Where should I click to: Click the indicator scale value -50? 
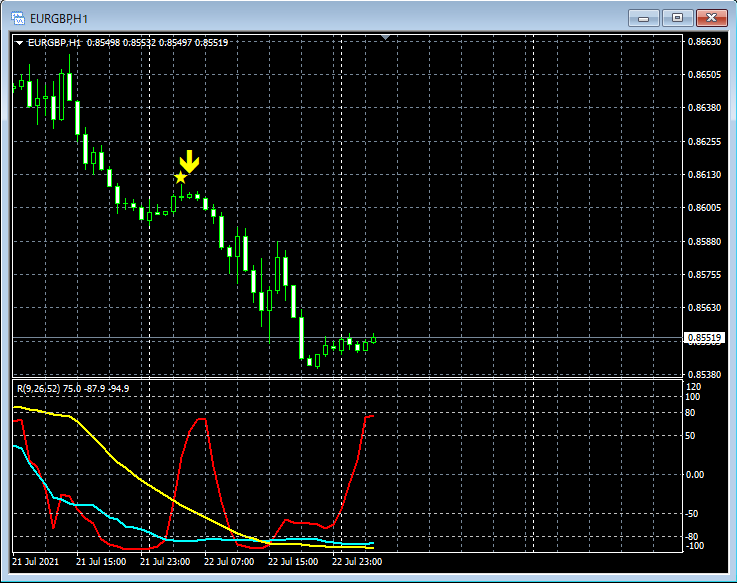click(691, 513)
